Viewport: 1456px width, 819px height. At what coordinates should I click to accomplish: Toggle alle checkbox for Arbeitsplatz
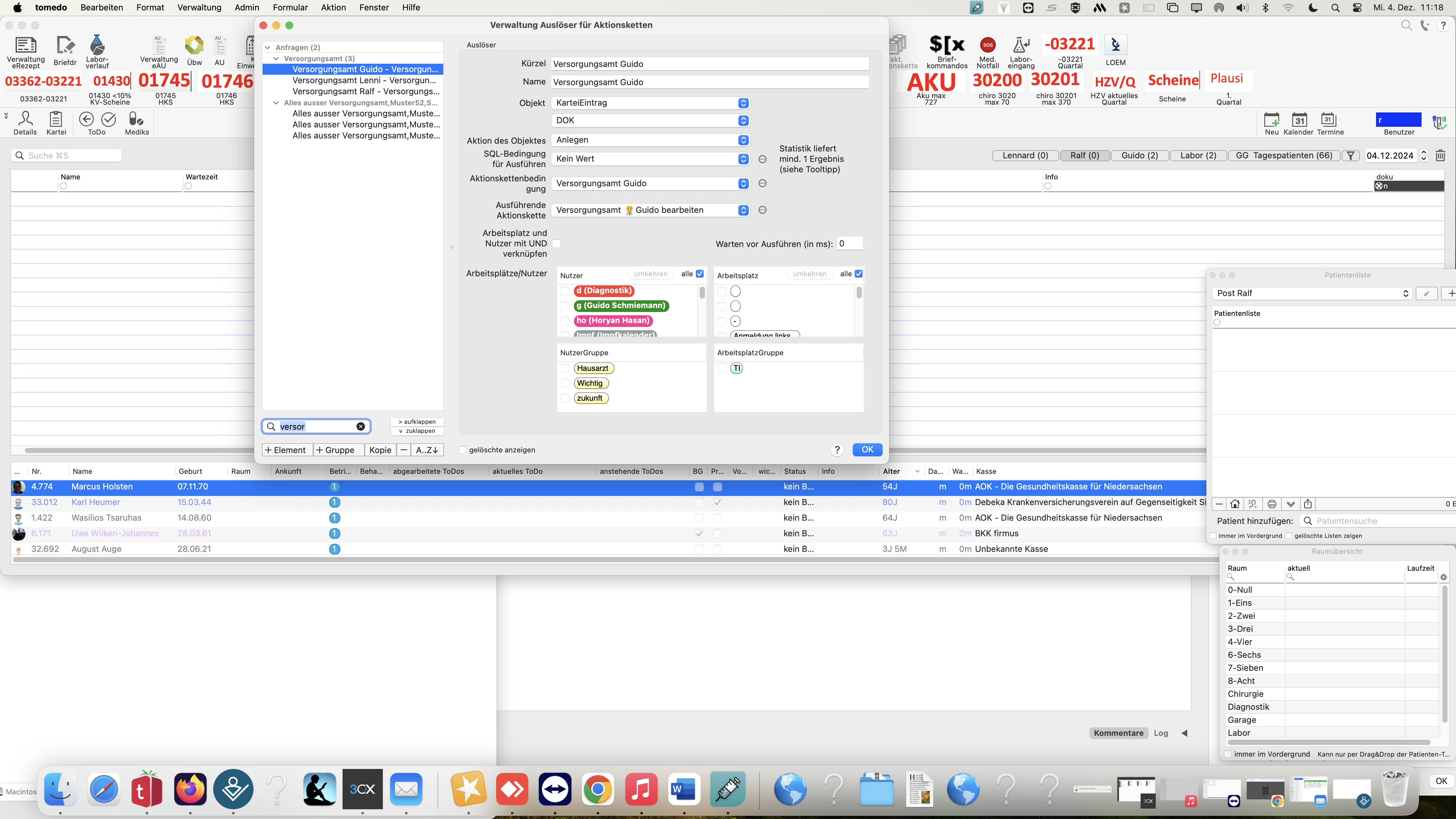pyautogui.click(x=859, y=274)
